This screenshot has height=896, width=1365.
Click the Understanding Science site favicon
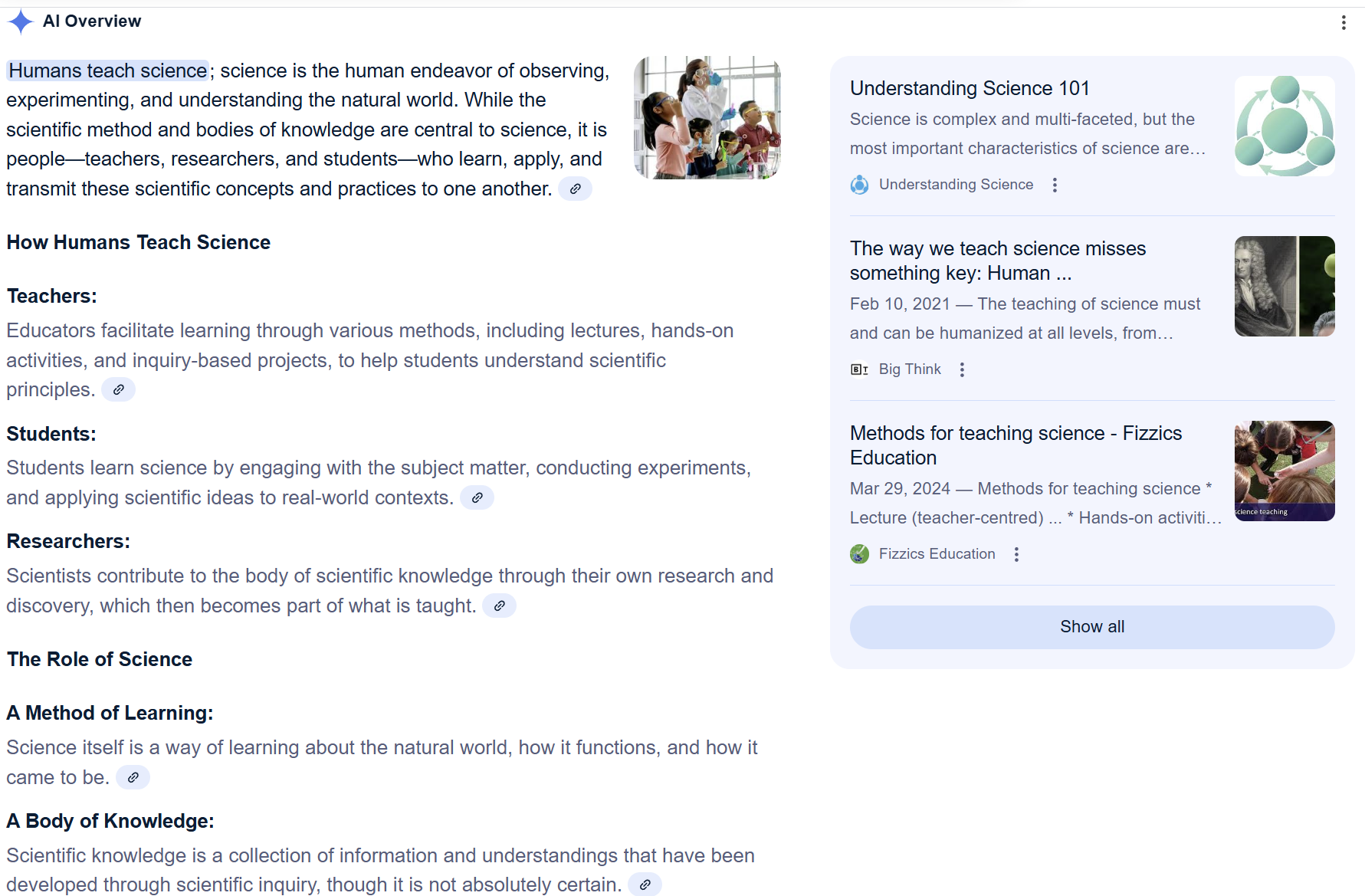tap(859, 185)
